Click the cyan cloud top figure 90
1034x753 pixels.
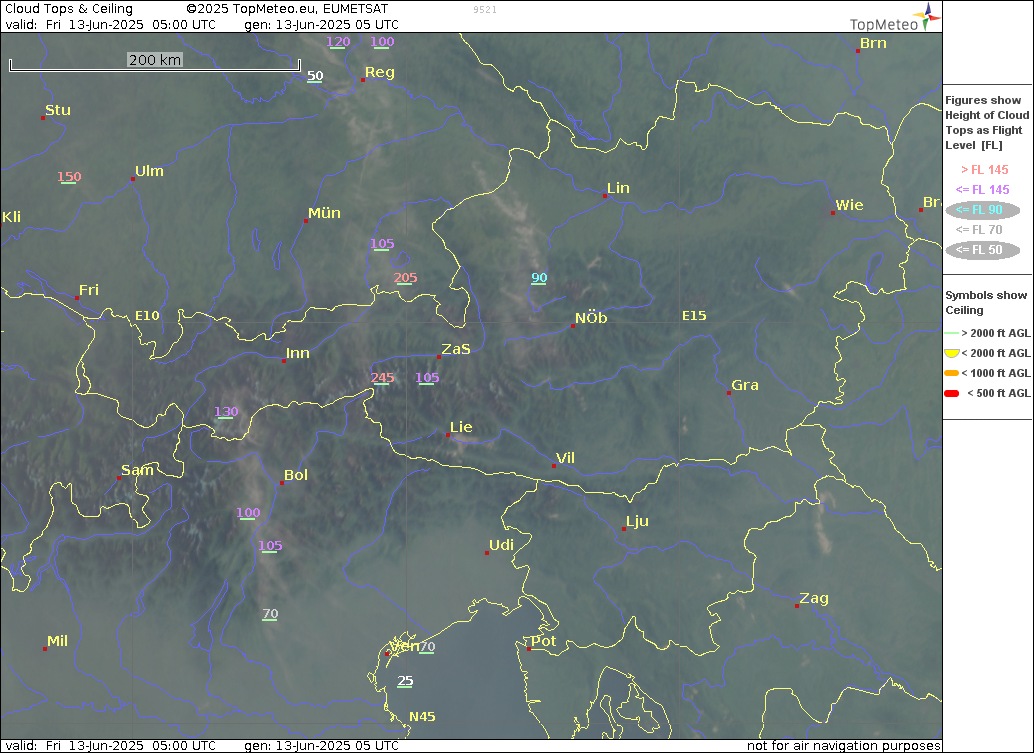click(x=539, y=278)
